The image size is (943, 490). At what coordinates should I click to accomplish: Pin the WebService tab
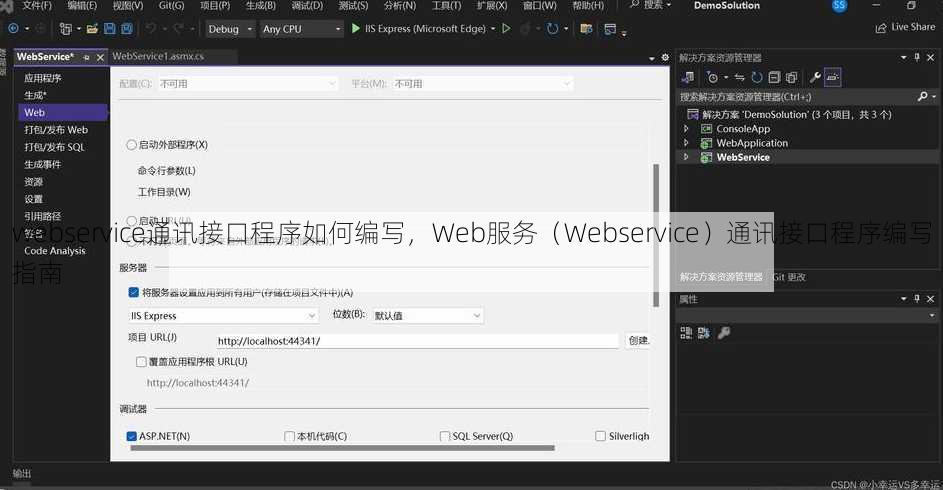coord(87,57)
